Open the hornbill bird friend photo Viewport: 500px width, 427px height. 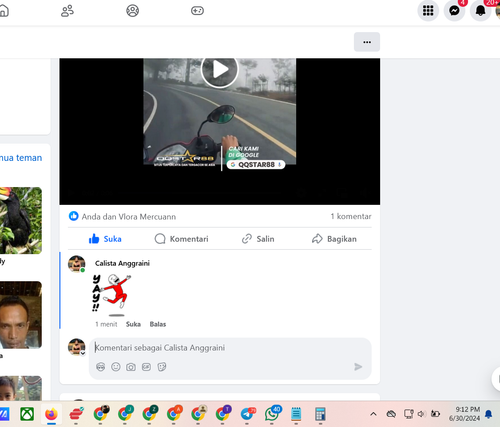pos(21,220)
